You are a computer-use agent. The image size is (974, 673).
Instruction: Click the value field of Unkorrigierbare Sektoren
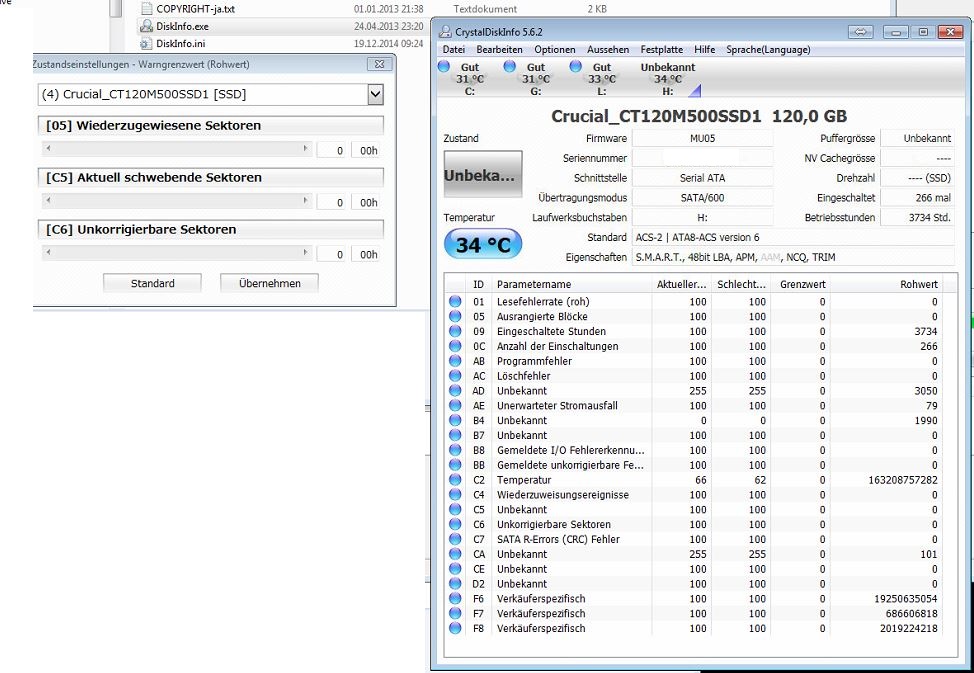pyautogui.click(x=331, y=254)
